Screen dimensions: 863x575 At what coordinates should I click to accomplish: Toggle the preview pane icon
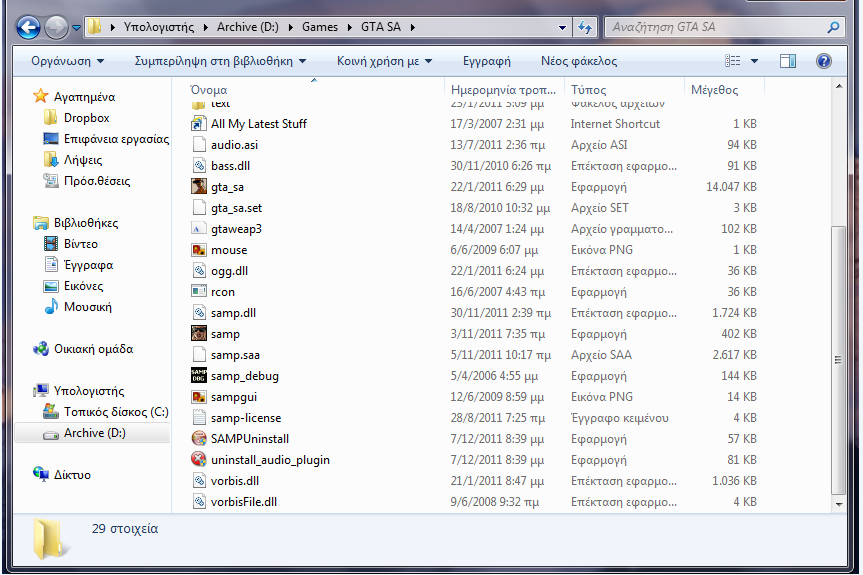788,61
